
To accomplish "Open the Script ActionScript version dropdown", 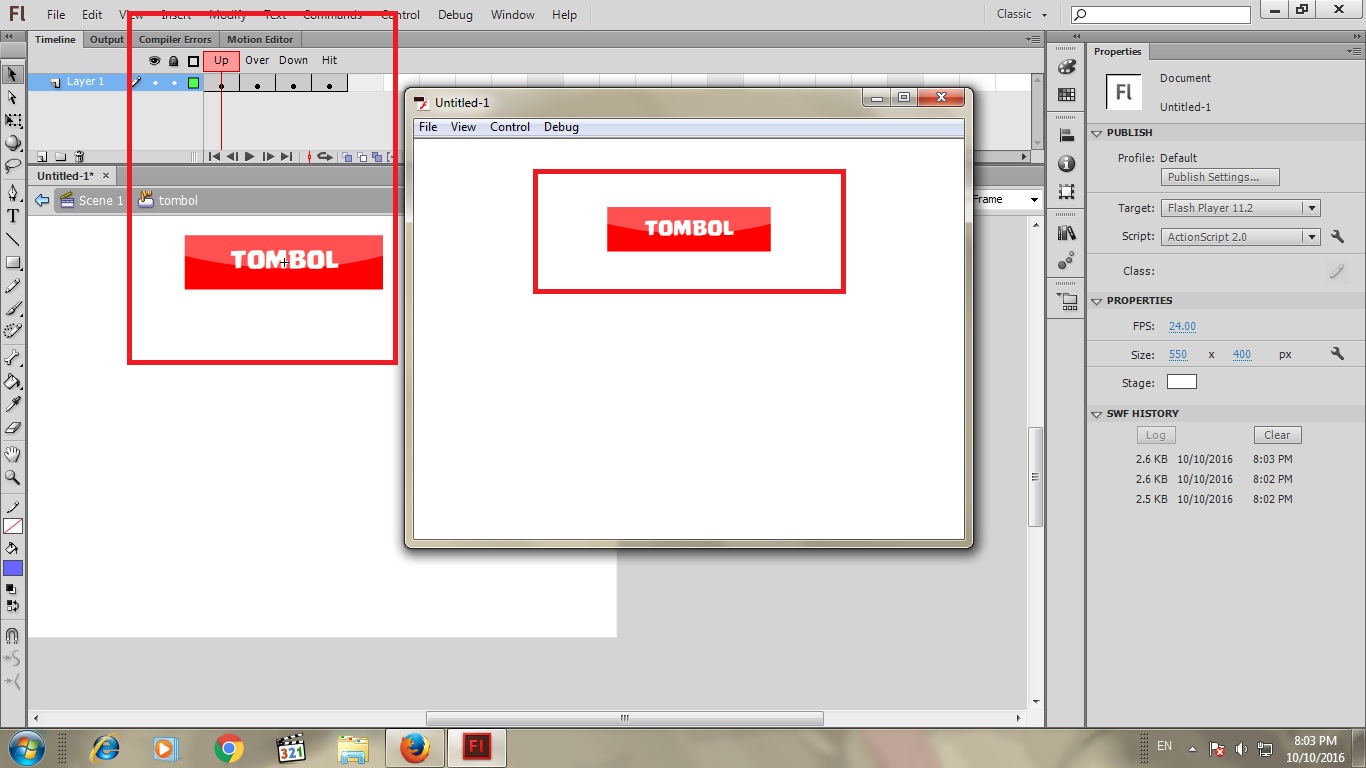I will pyautogui.click(x=1241, y=237).
